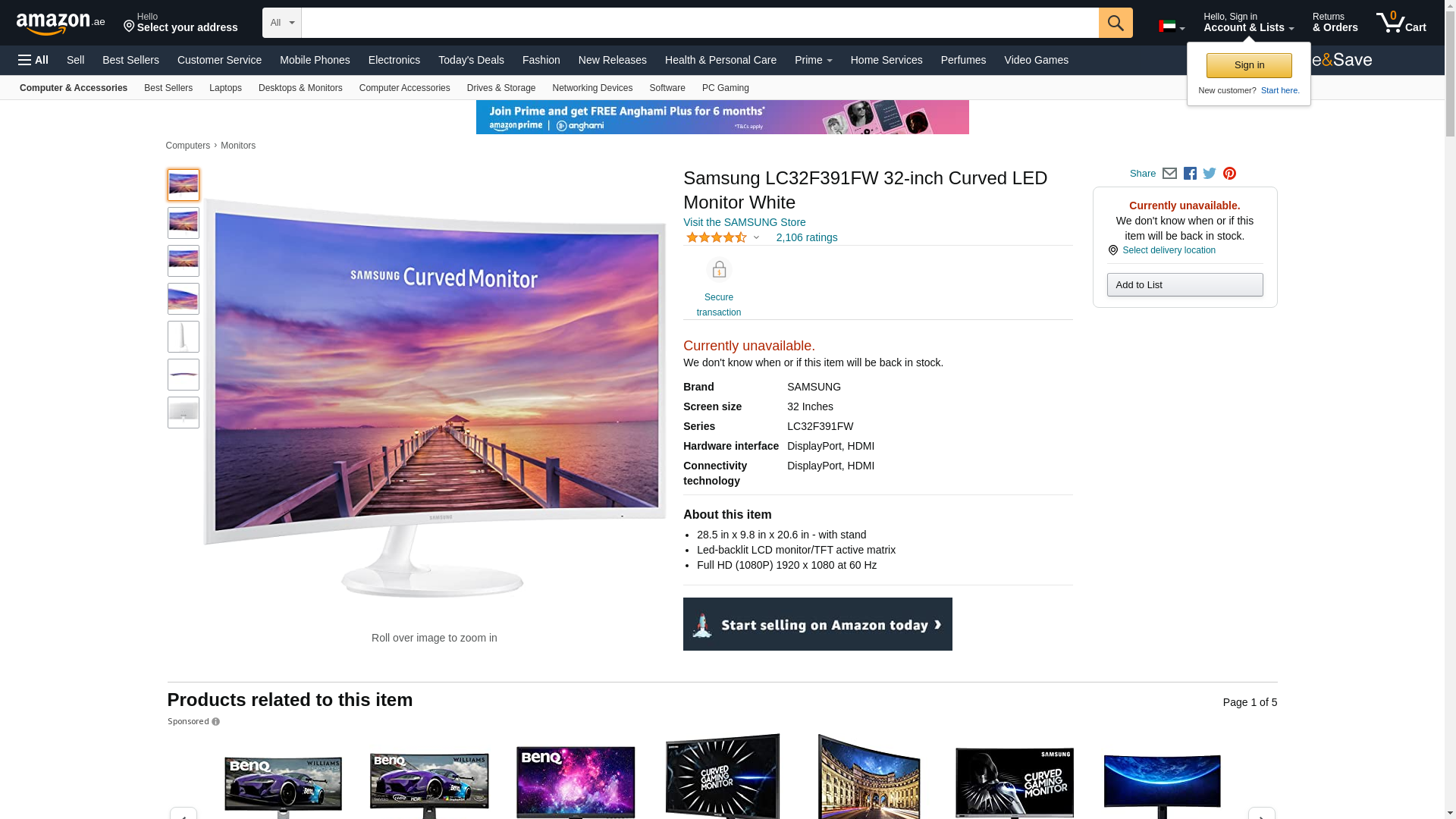Go to Today's Deals tab
The image size is (1456, 819).
(x=471, y=60)
